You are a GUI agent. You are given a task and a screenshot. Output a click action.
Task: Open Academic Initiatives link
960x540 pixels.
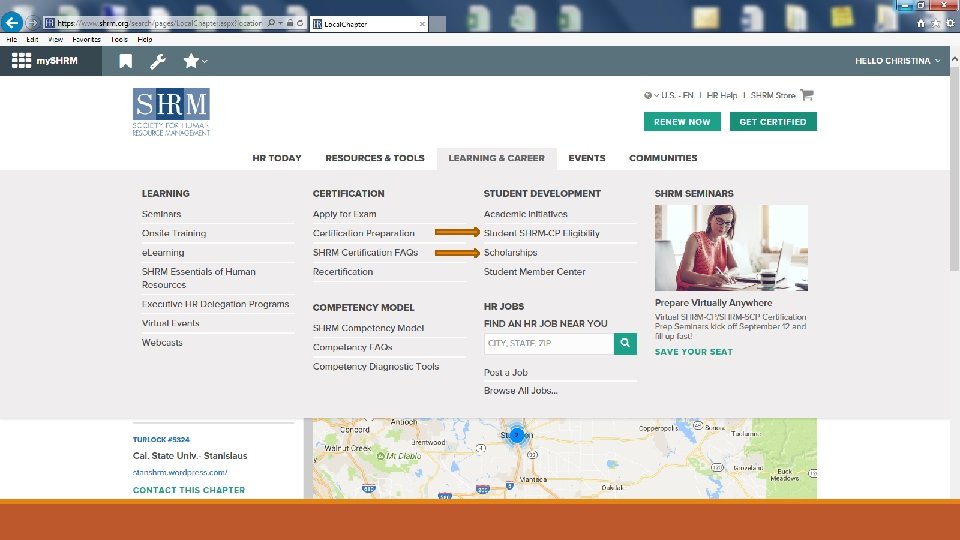525,214
